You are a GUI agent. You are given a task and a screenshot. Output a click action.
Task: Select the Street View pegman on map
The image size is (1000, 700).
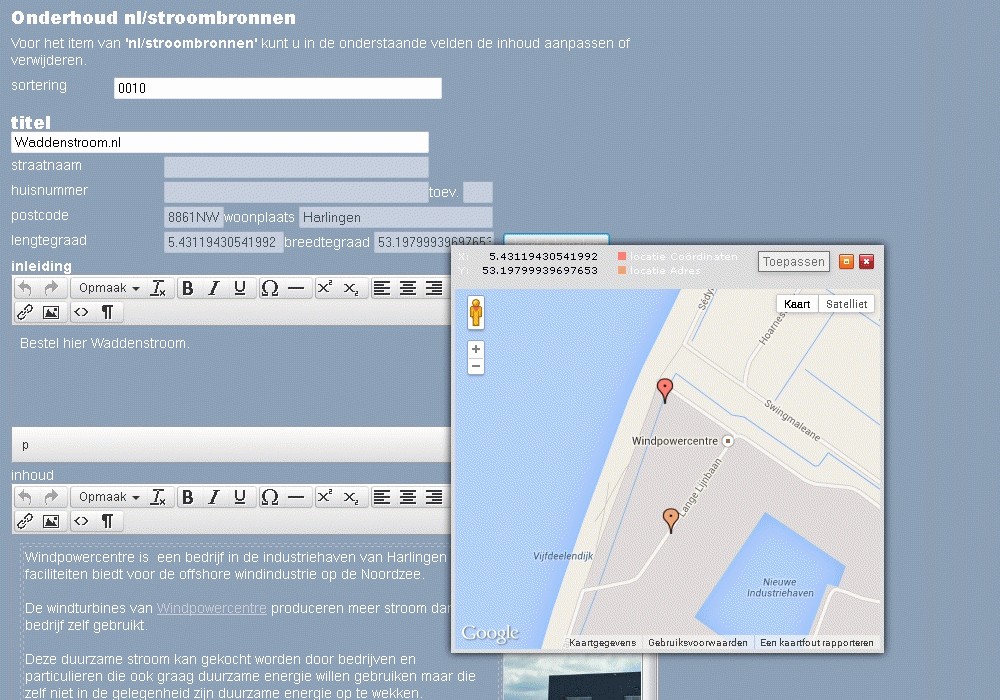tap(476, 313)
